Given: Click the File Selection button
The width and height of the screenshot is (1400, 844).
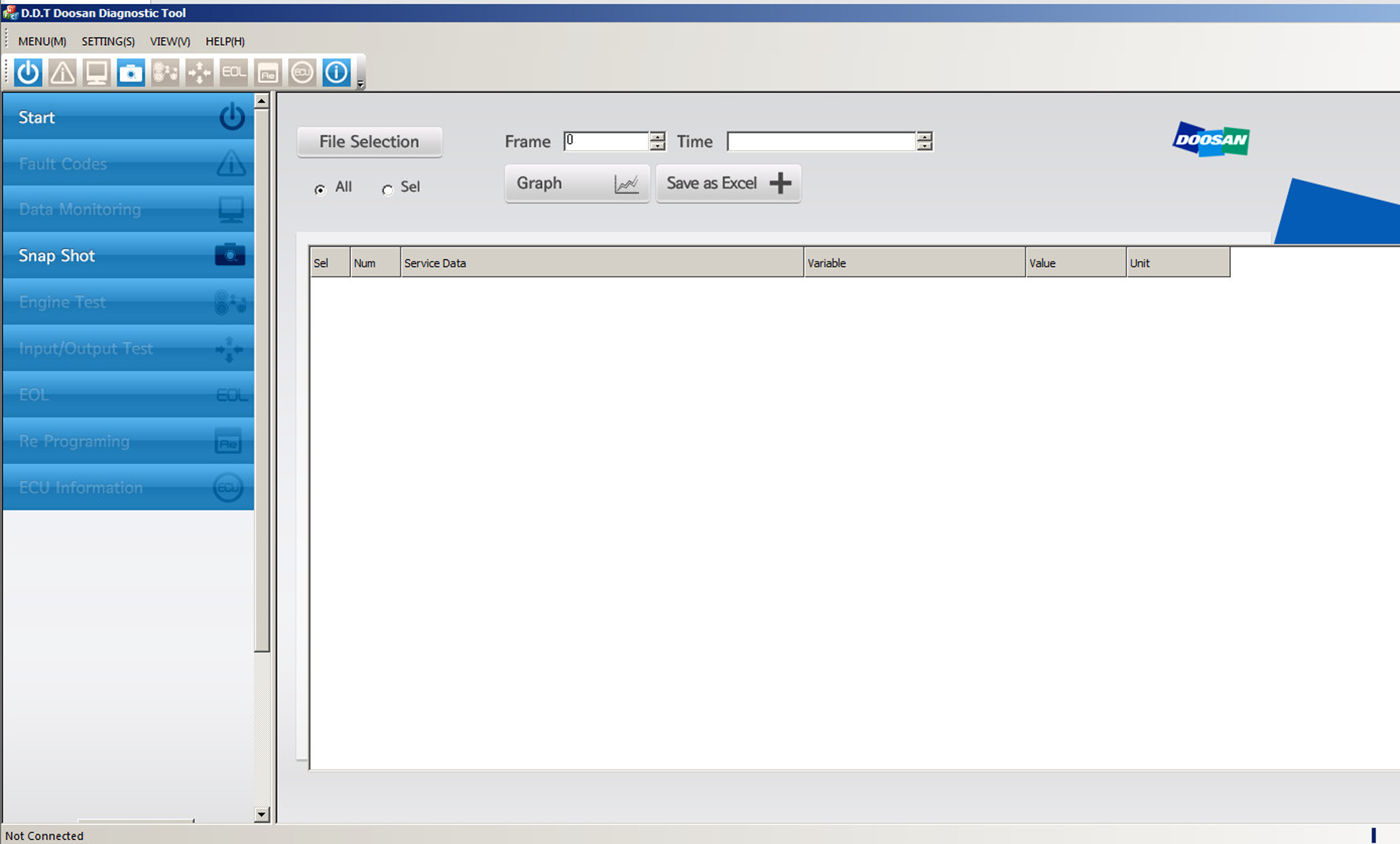Looking at the screenshot, I should click(x=369, y=141).
